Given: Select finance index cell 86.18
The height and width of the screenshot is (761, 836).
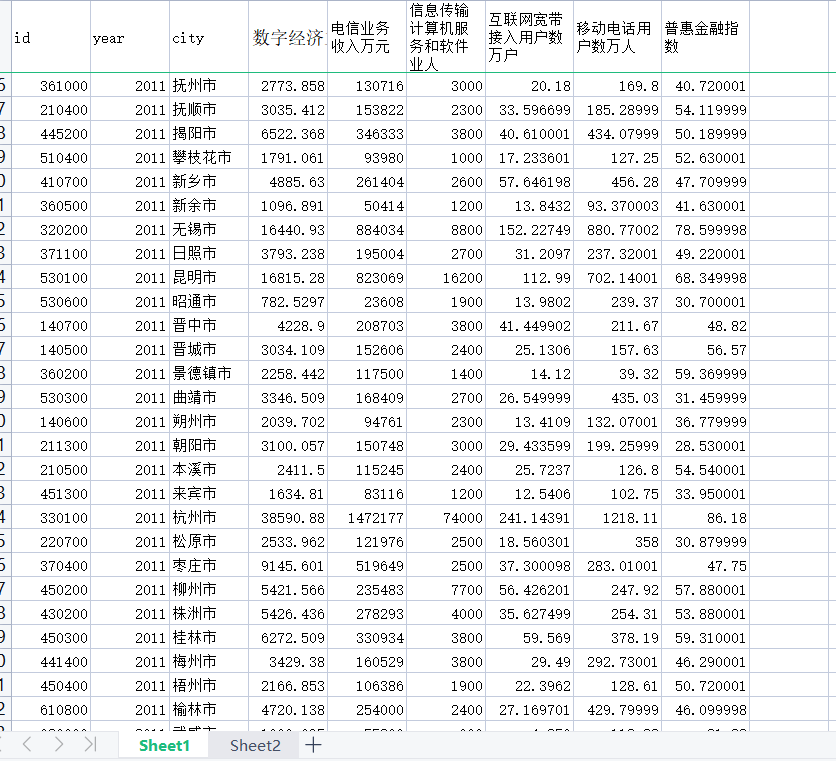Looking at the screenshot, I should (x=705, y=517).
